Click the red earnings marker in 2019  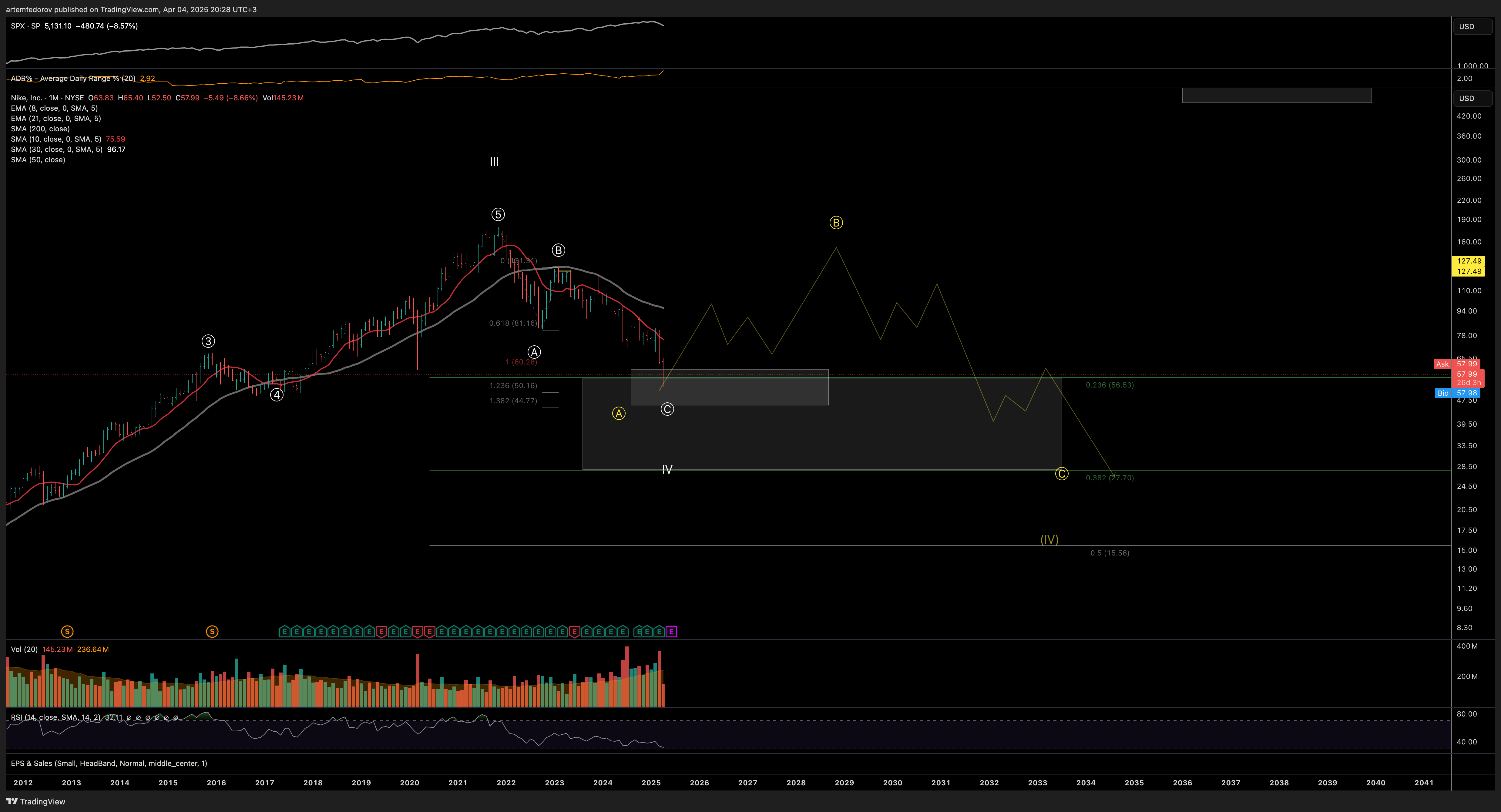click(381, 631)
